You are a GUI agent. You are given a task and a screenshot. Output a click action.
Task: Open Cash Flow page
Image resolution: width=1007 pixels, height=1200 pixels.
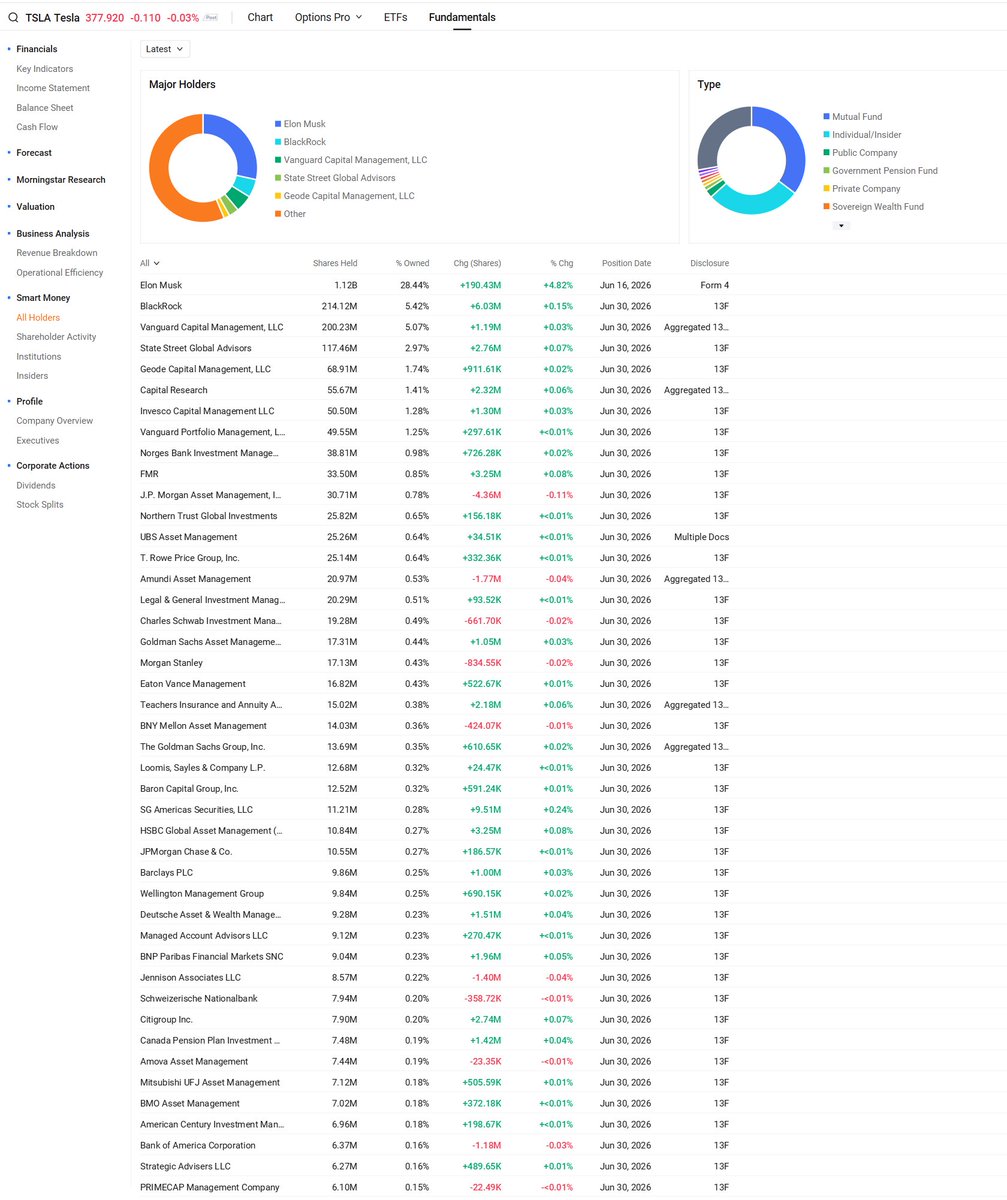click(x=37, y=127)
